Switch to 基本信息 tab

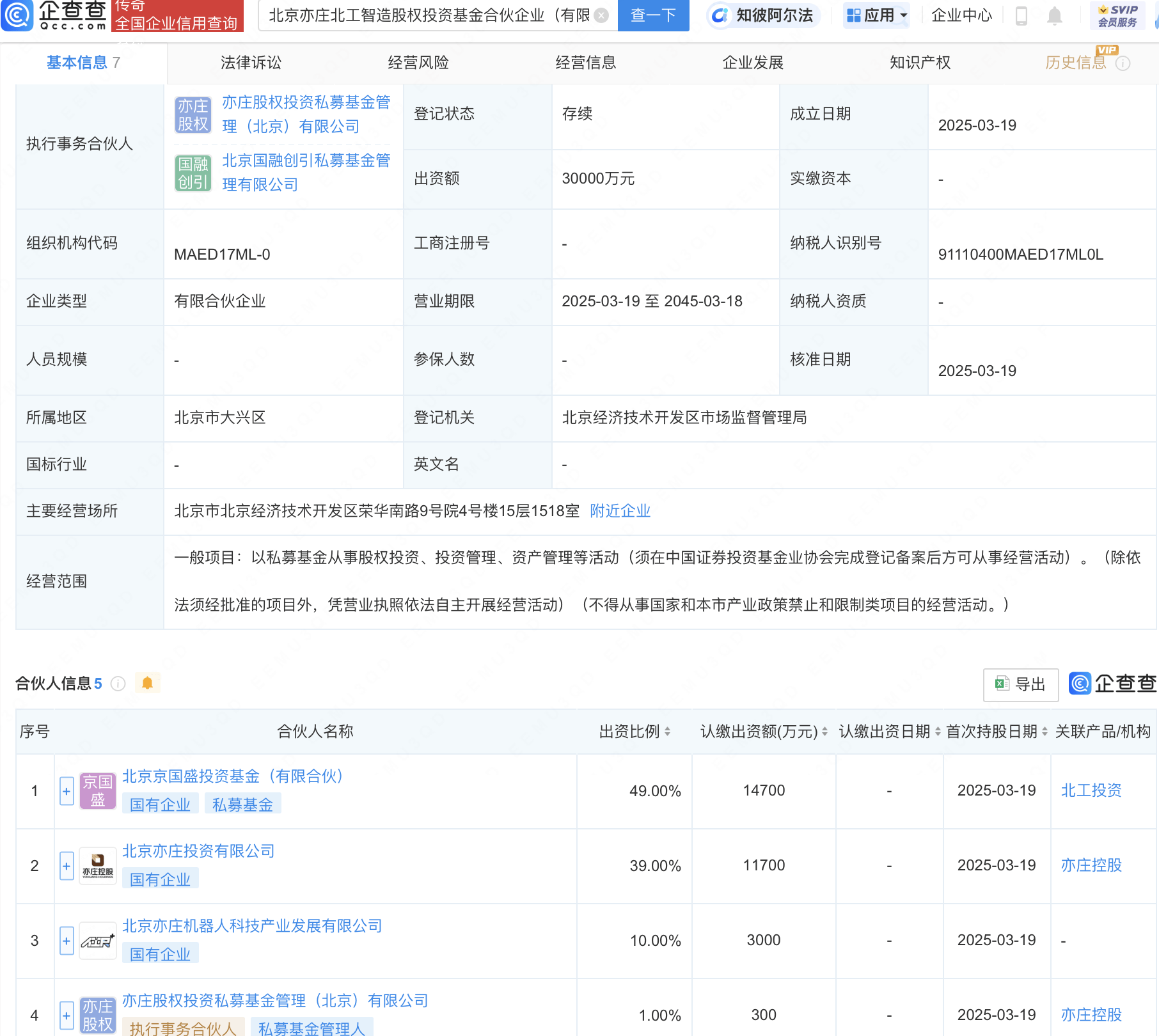[x=83, y=63]
